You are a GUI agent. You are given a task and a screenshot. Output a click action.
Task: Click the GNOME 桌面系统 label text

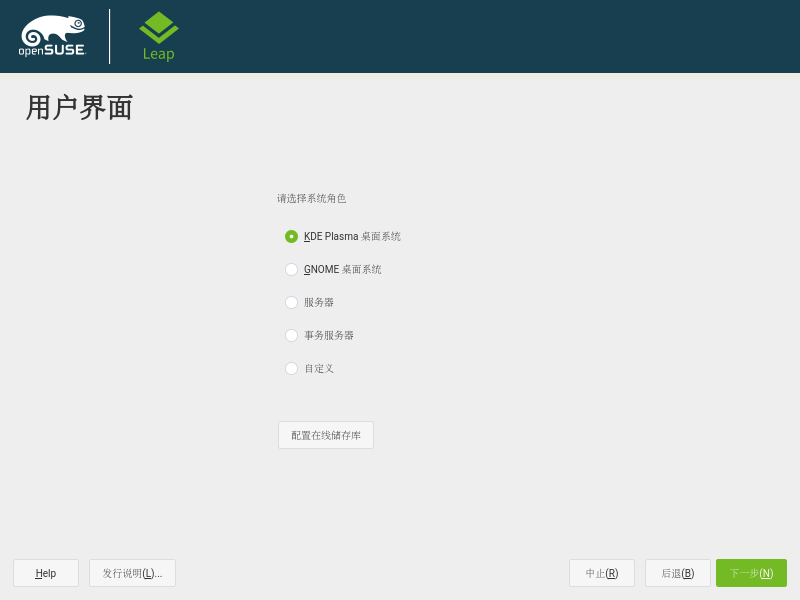342,270
